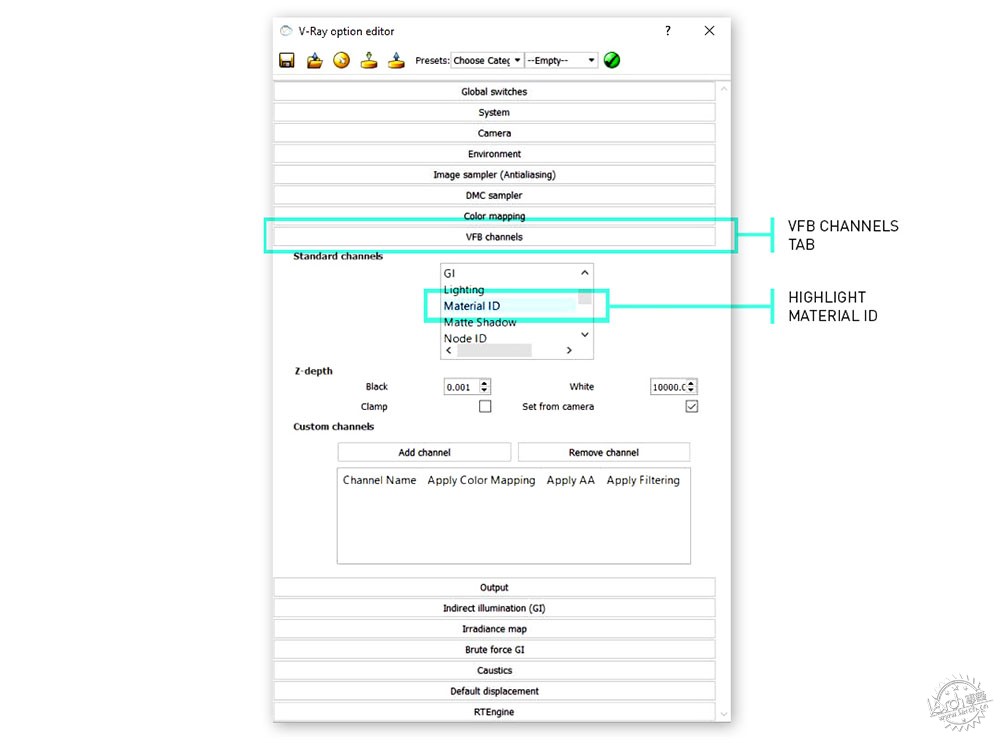Click the channels list horizontal scrollbar thumb
This screenshot has height=743, width=1000.
494,350
